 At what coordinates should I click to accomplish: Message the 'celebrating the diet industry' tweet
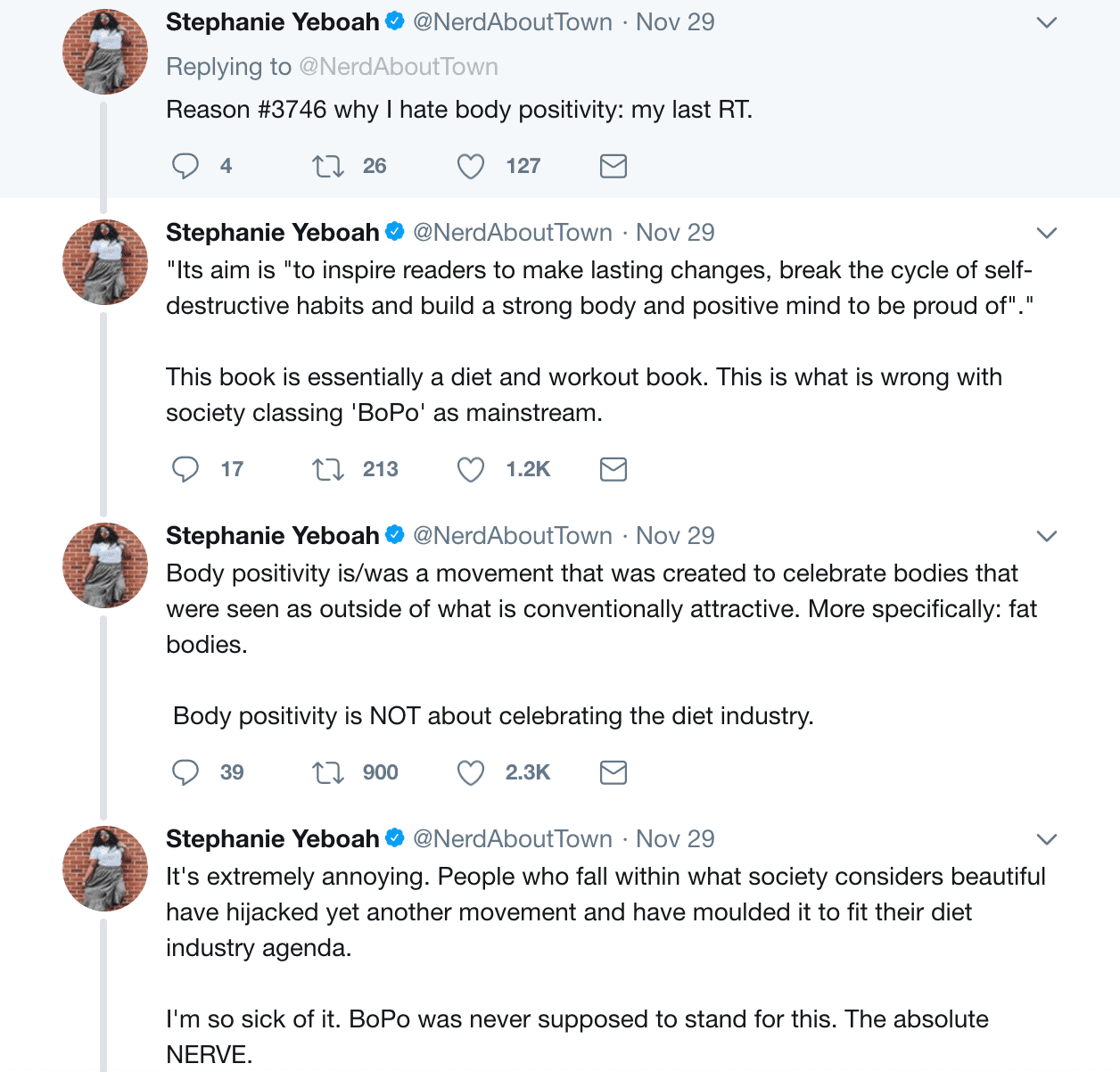click(x=614, y=772)
